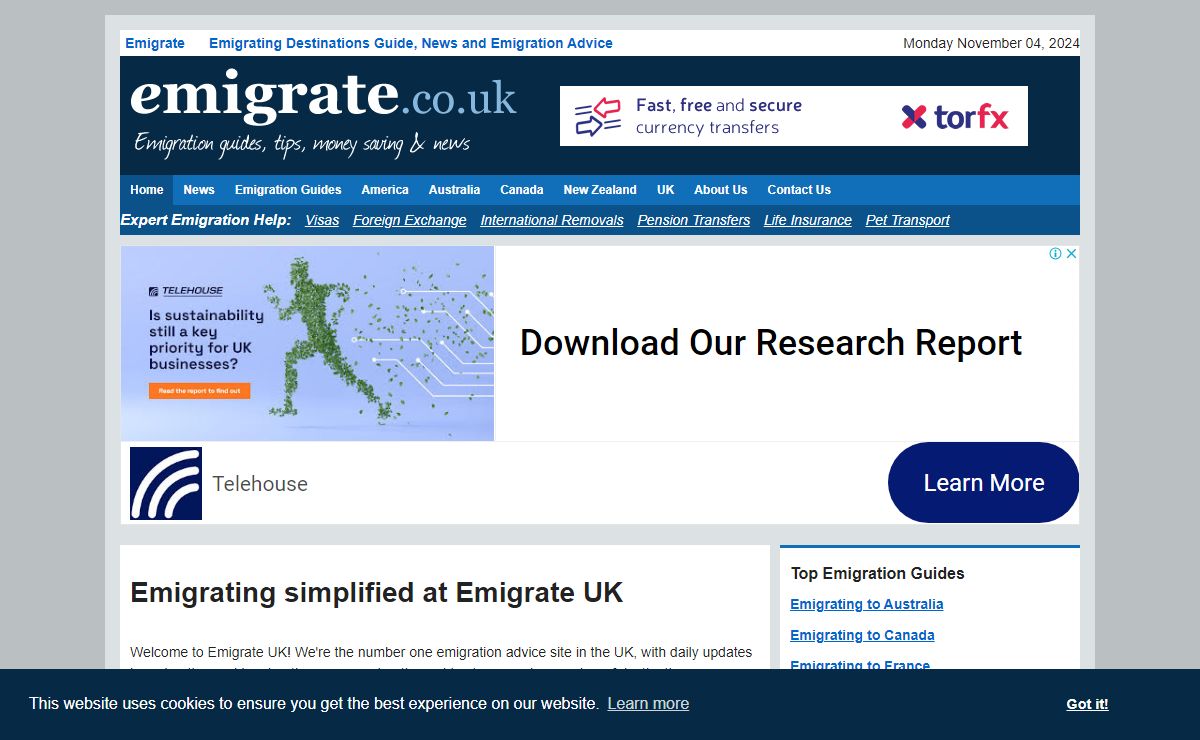Click the date Monday November 04, 2024

pyautogui.click(x=991, y=43)
